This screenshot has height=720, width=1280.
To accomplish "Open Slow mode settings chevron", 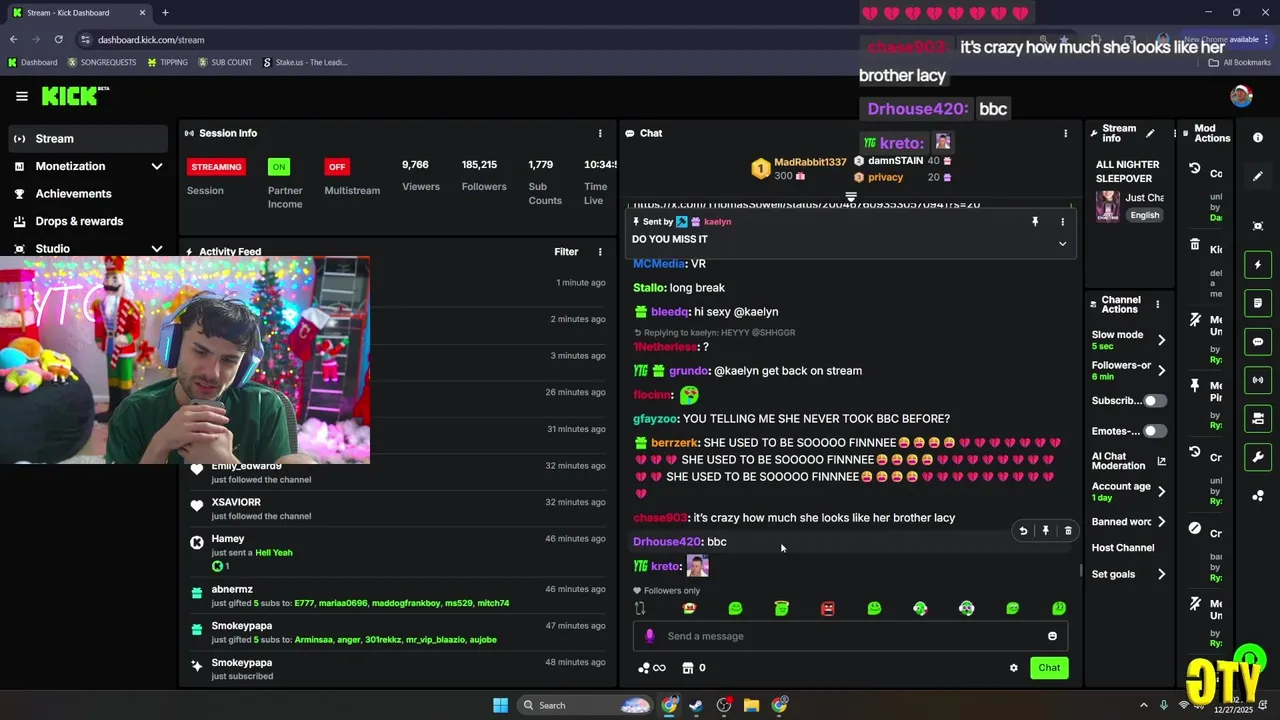I will click(x=1161, y=340).
